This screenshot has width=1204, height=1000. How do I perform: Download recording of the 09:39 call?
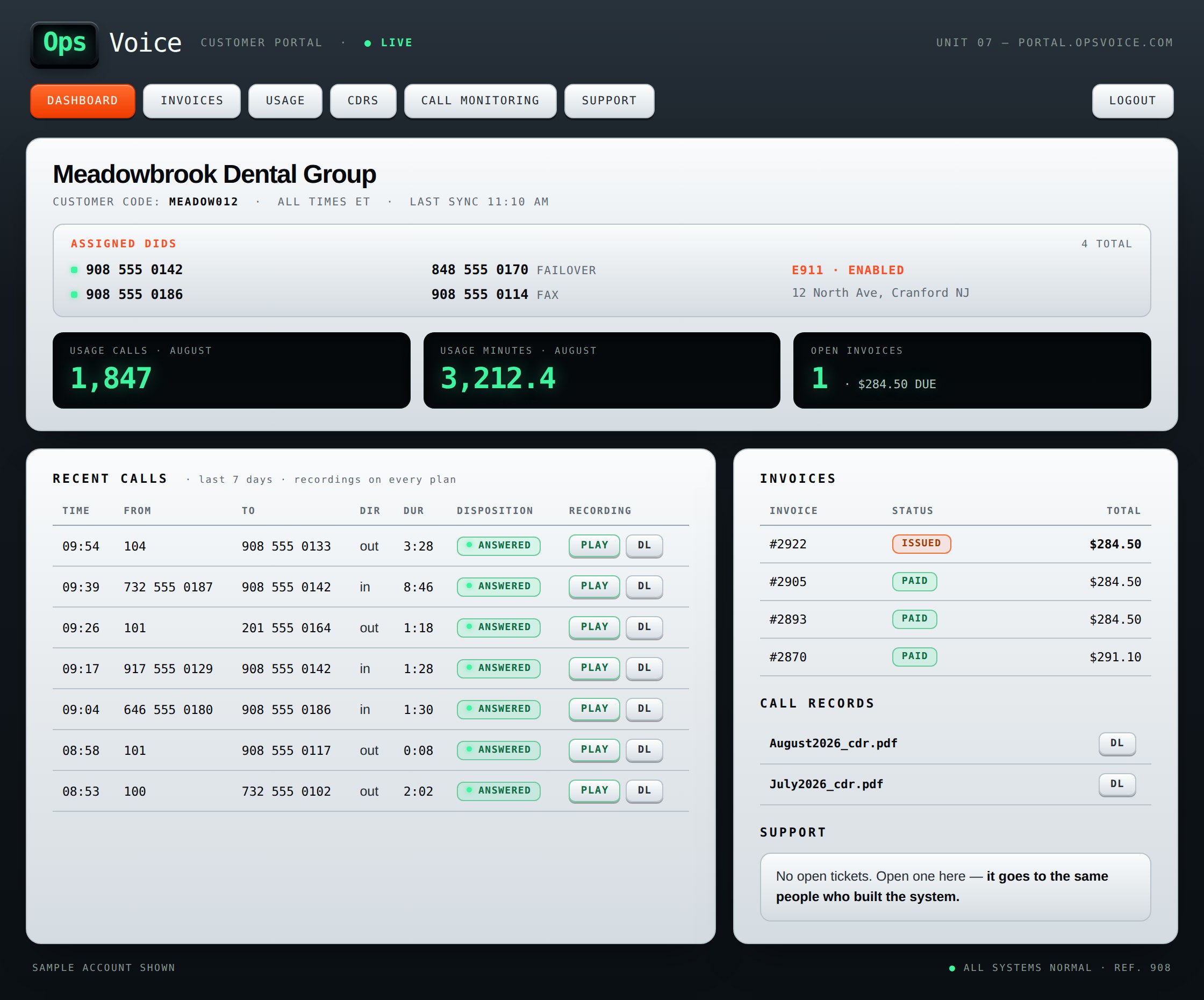[644, 586]
